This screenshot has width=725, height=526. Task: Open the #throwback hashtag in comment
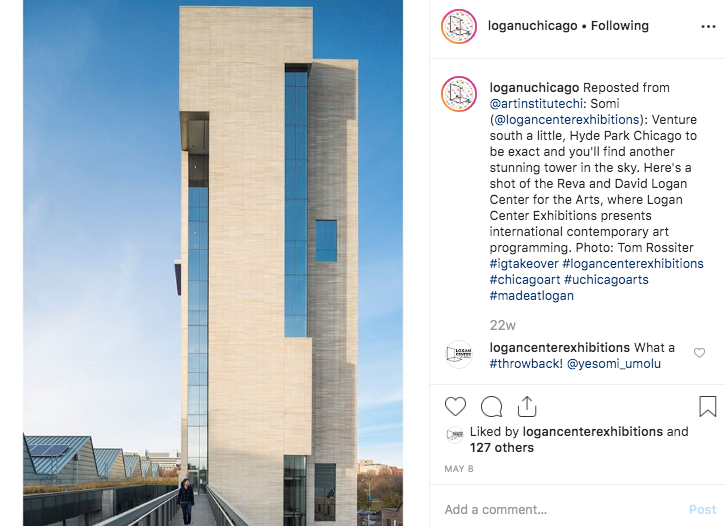pos(525,364)
